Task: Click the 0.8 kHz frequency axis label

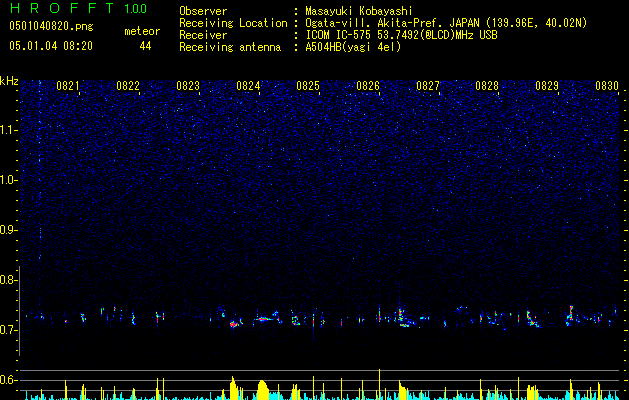Action: click(x=9, y=280)
